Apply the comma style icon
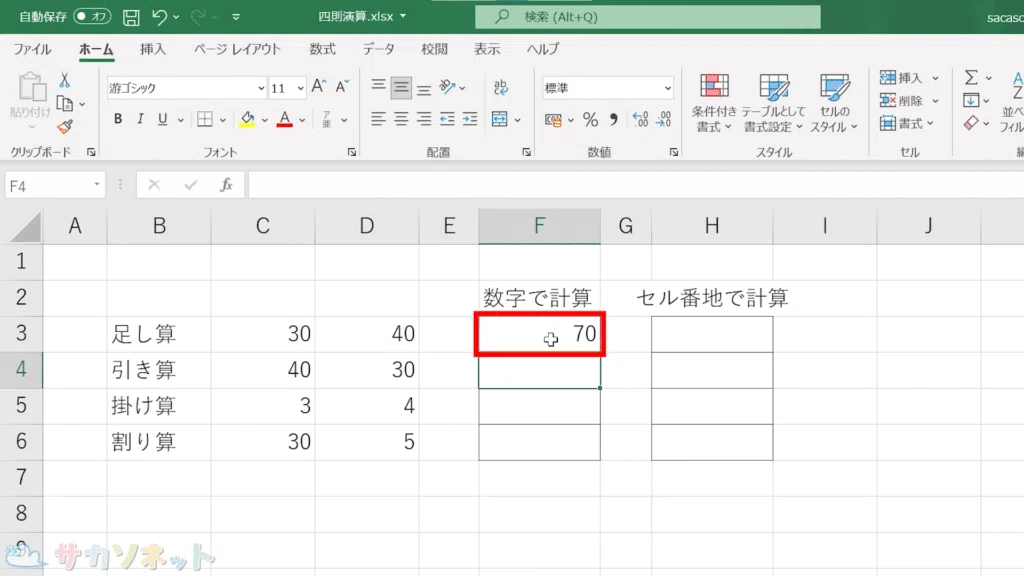This screenshot has height=576, width=1024. [613, 119]
